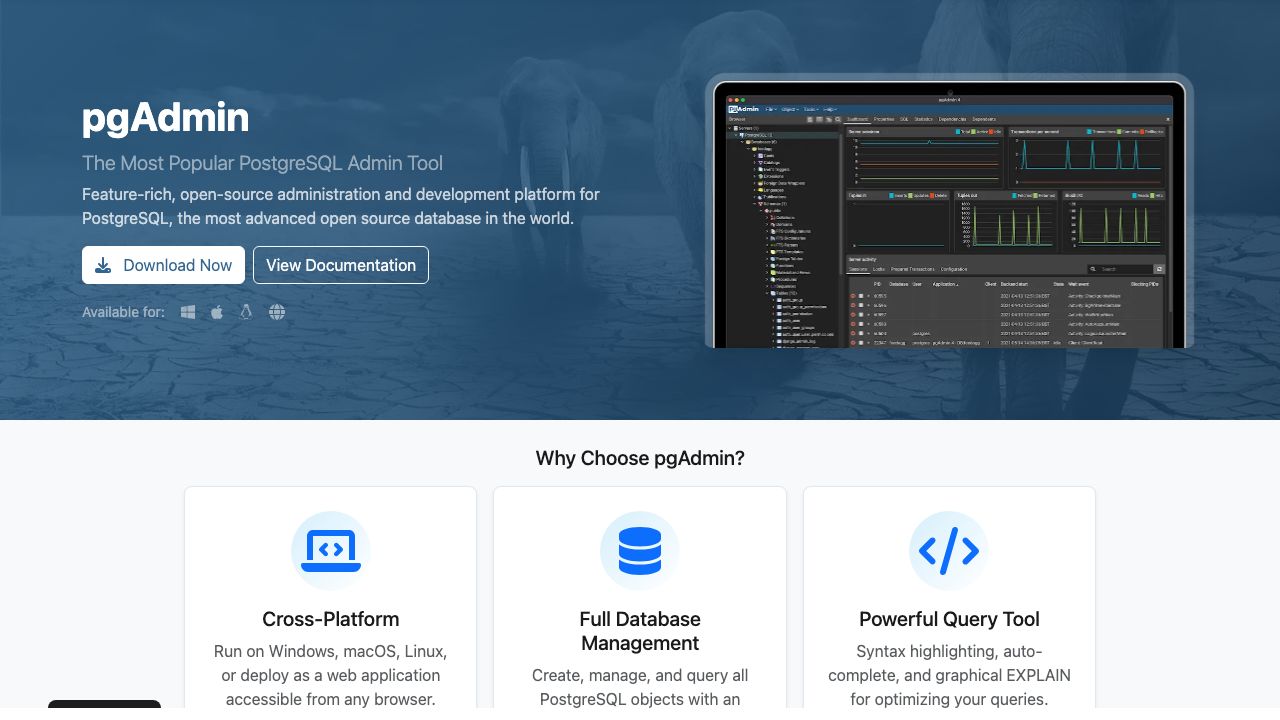Click the "Syntax highlighting, auto-complete" description

pyautogui.click(x=949, y=675)
